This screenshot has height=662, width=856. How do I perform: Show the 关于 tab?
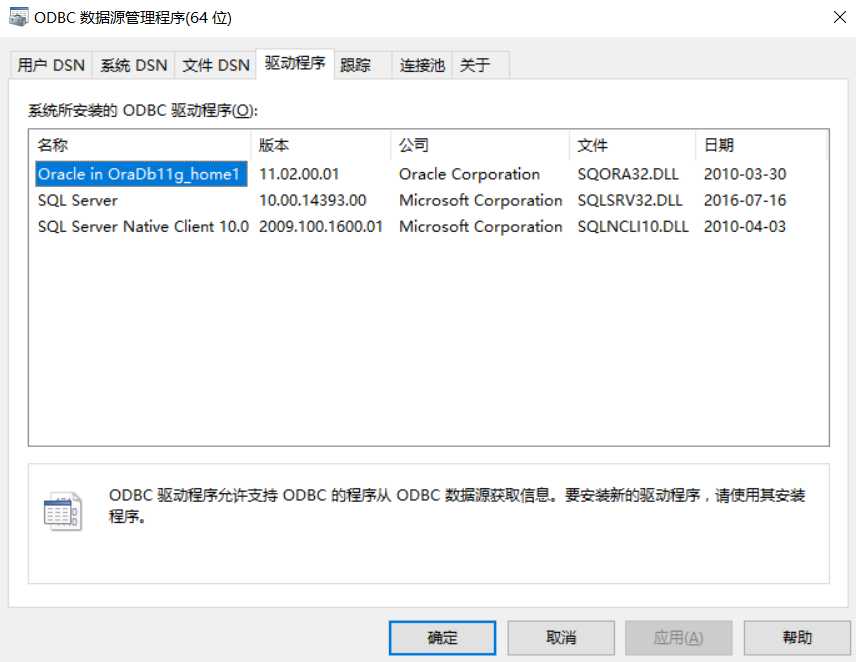(480, 65)
